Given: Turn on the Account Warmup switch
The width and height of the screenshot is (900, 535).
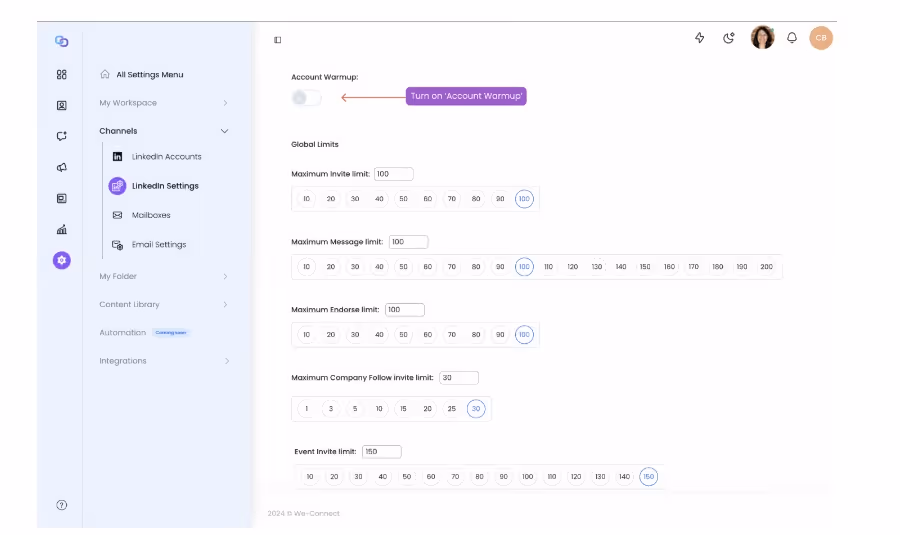Looking at the screenshot, I should tap(306, 98).
